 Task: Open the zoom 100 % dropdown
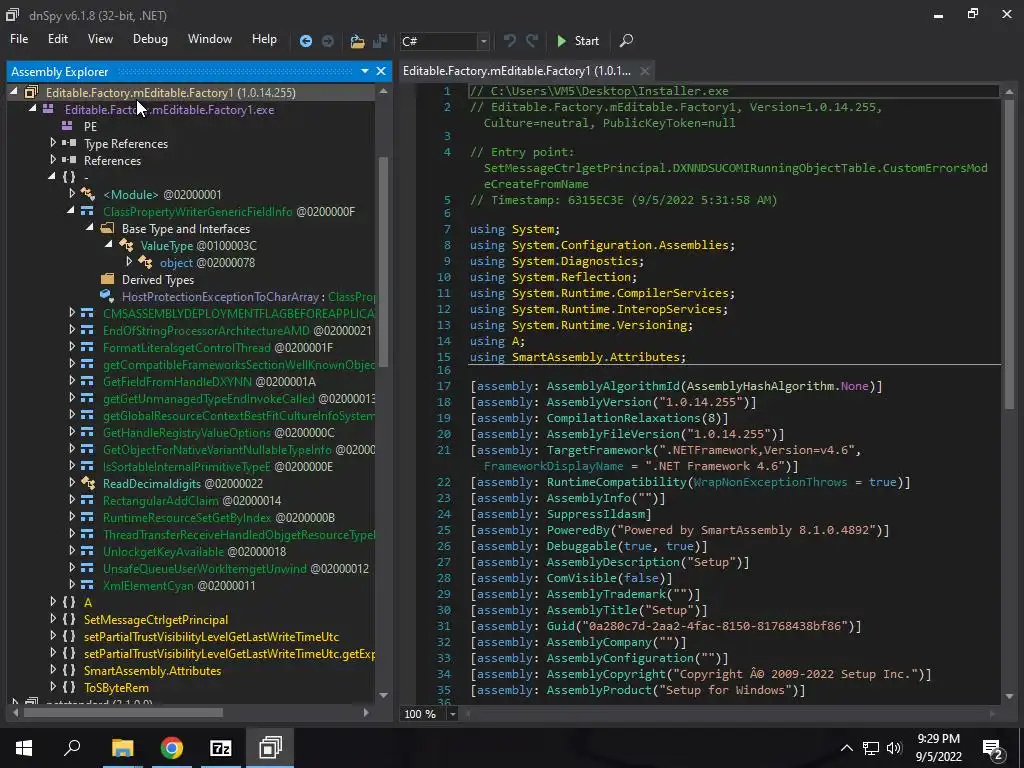point(453,714)
